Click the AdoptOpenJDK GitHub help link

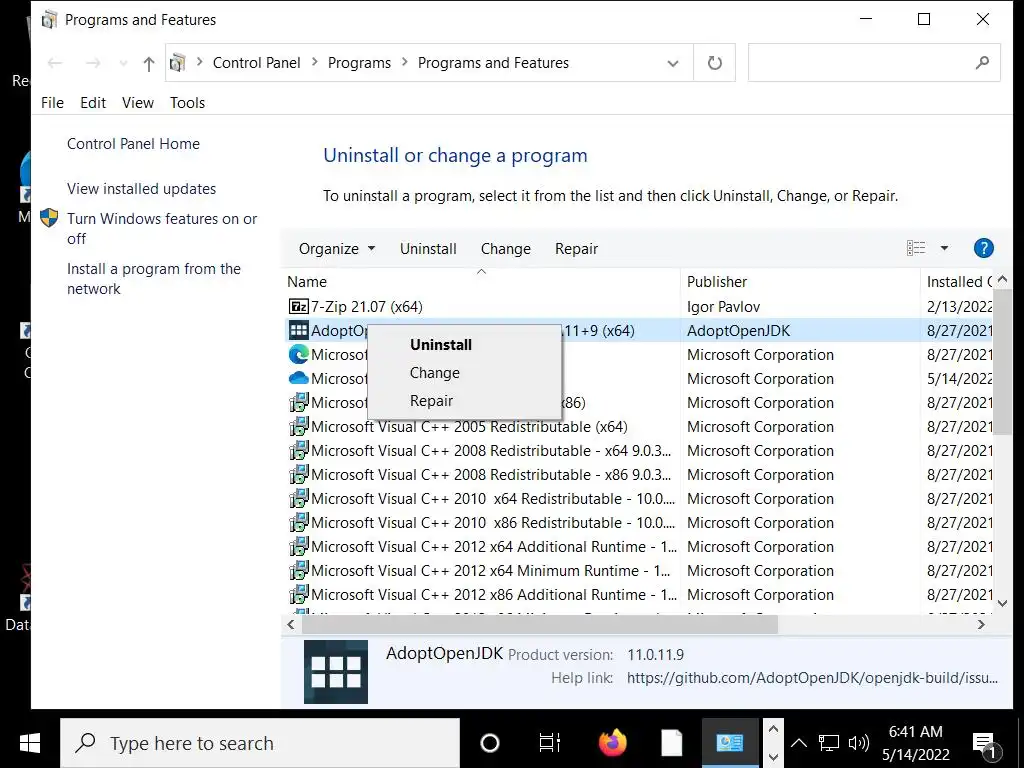point(812,678)
